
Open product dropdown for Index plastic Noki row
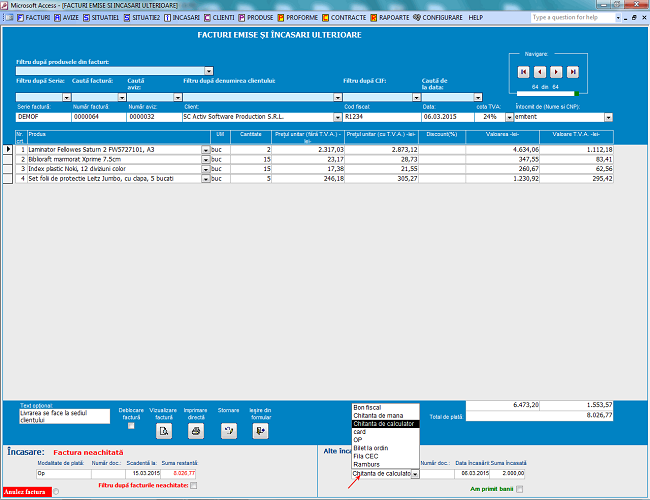(206, 169)
